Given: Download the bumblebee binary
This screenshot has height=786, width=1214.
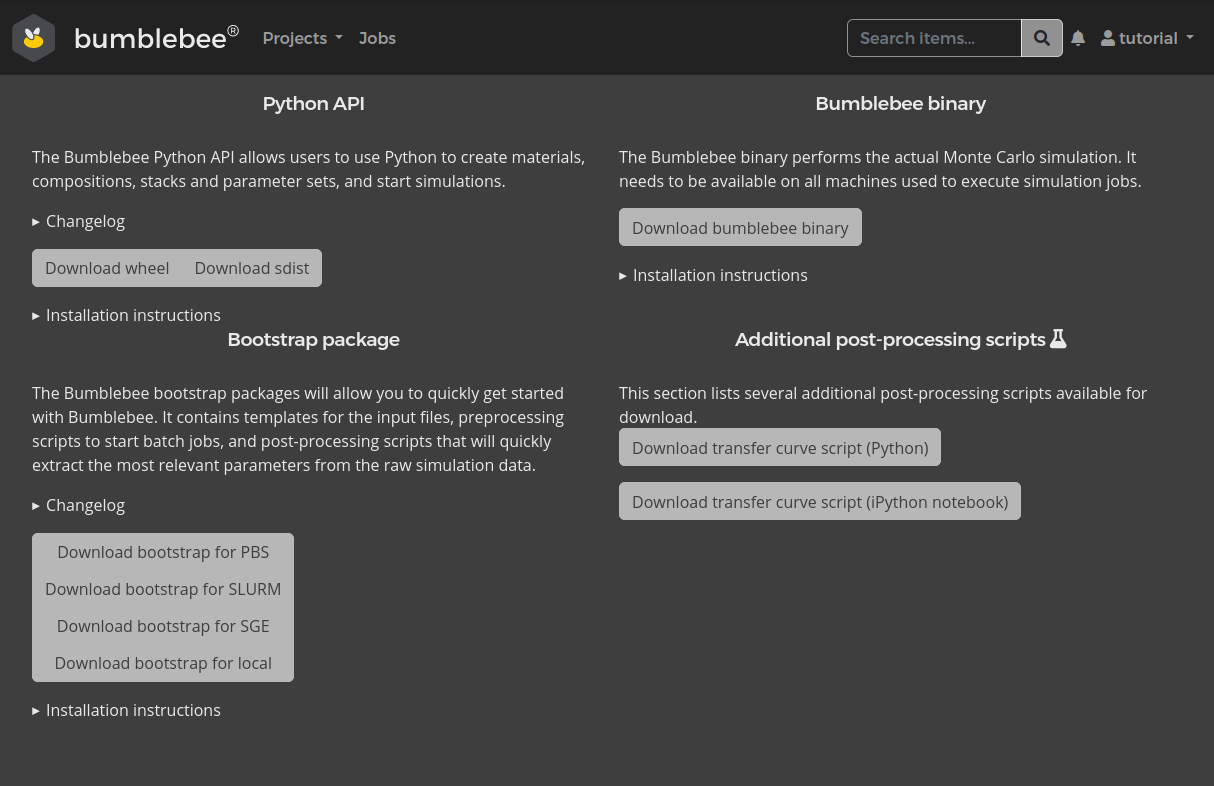Looking at the screenshot, I should (740, 228).
